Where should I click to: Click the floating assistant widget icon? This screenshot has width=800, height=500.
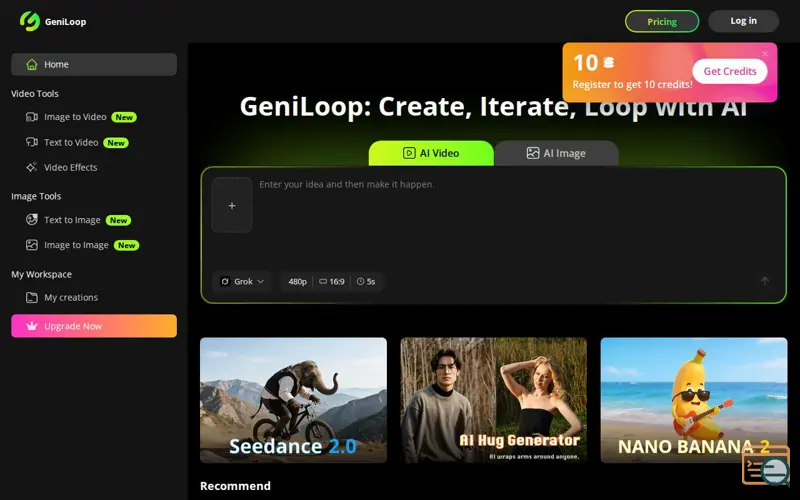(767, 466)
